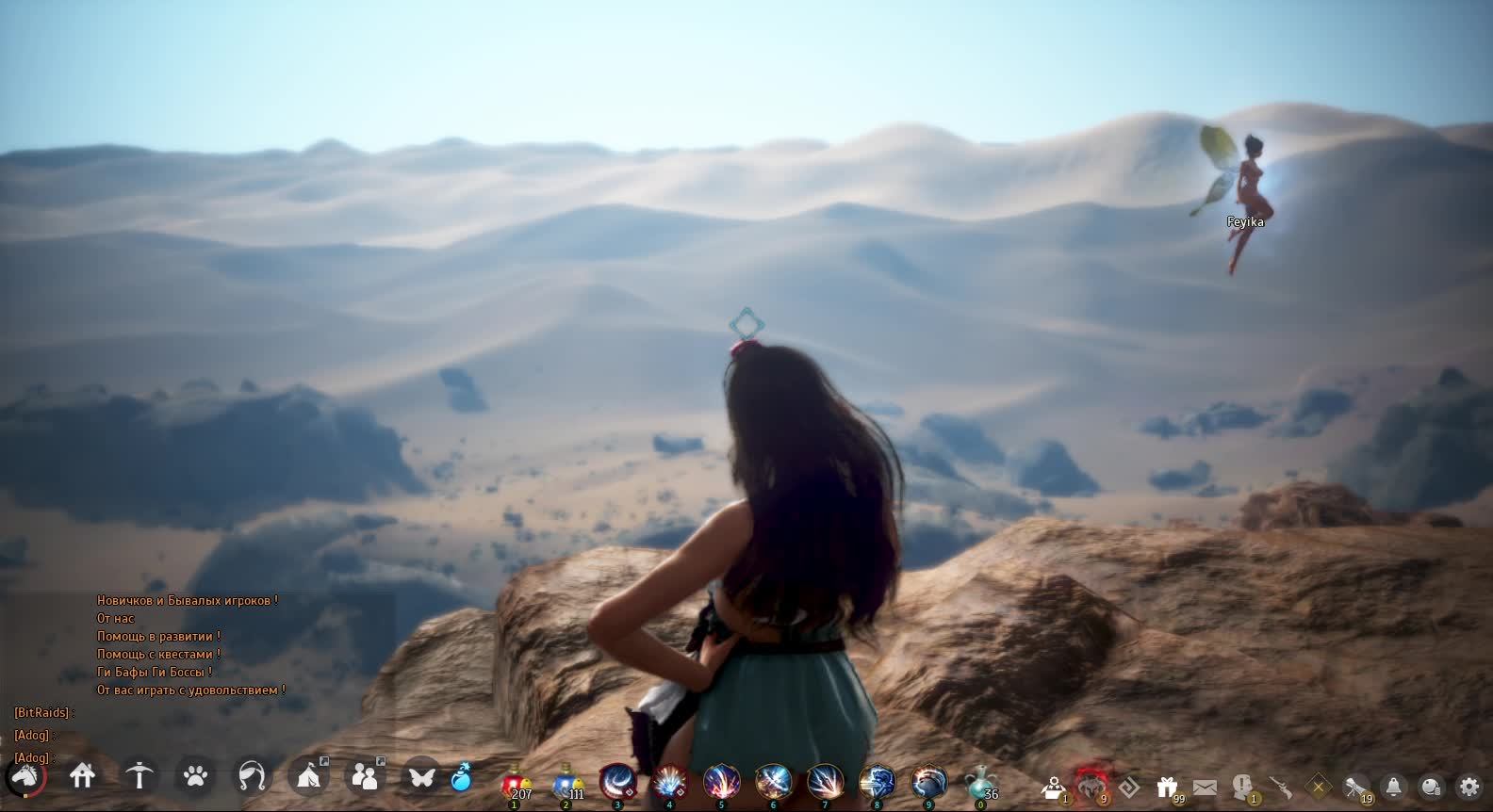This screenshot has height=812, width=1493.
Task: Click the red wolf boss alert icon
Action: [1092, 786]
